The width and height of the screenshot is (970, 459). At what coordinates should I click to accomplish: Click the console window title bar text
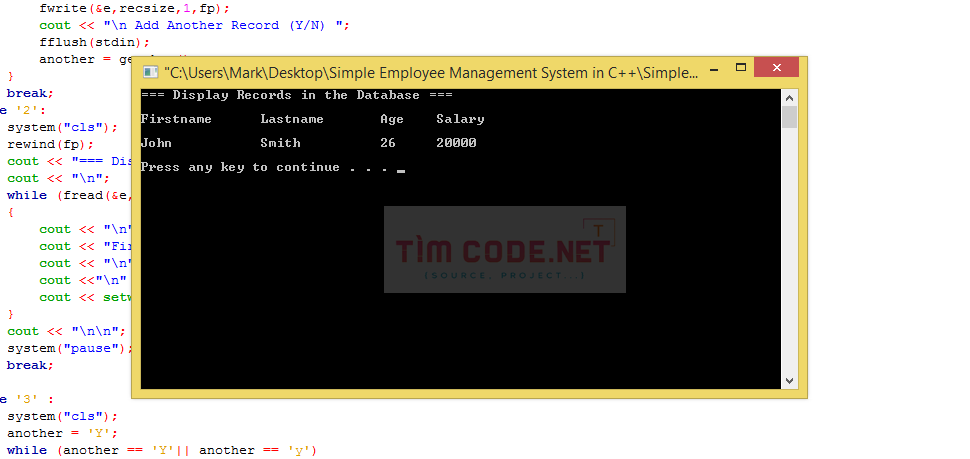431,73
